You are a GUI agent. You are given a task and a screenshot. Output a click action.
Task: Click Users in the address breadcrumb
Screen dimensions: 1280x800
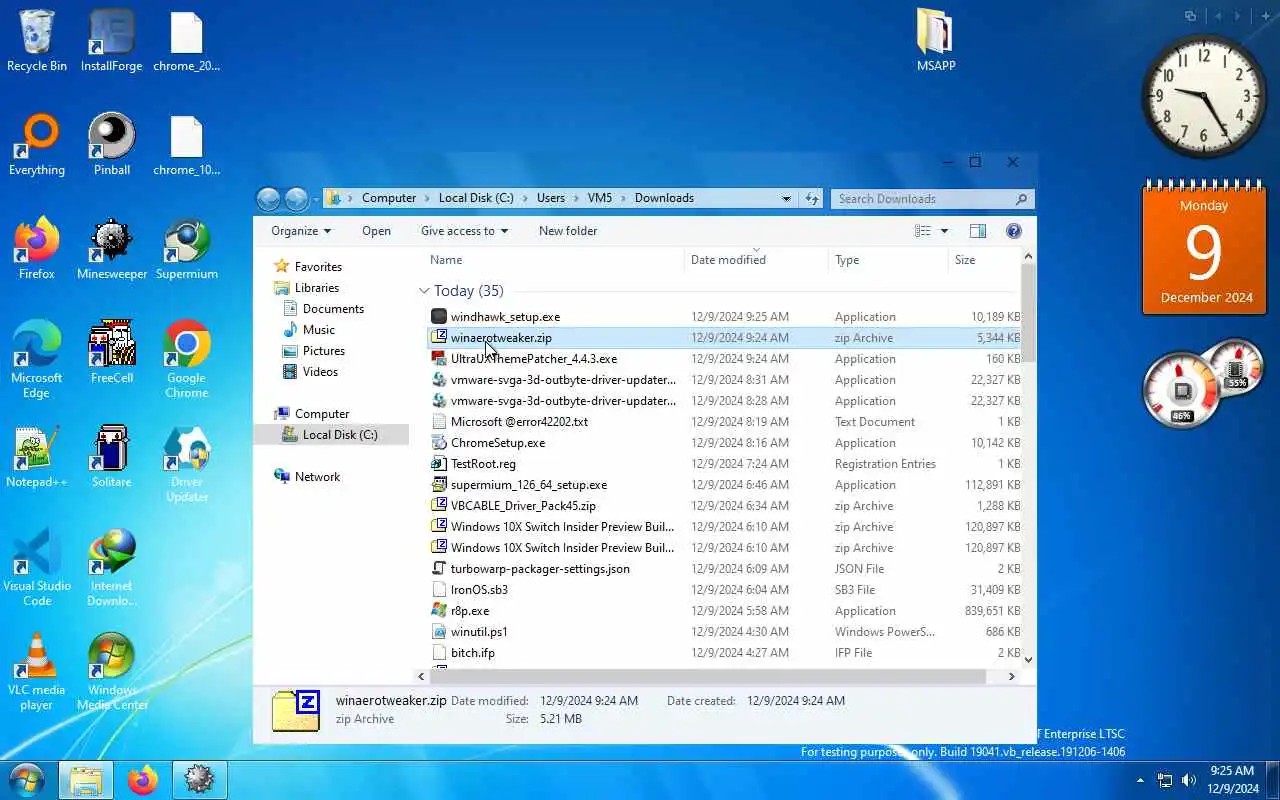551,198
